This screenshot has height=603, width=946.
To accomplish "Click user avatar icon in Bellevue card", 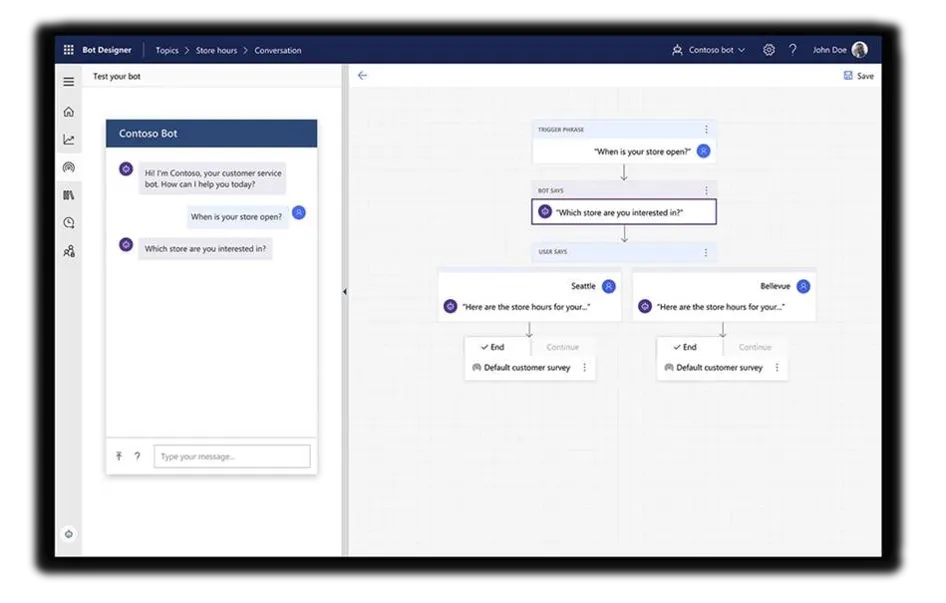I will 803,286.
